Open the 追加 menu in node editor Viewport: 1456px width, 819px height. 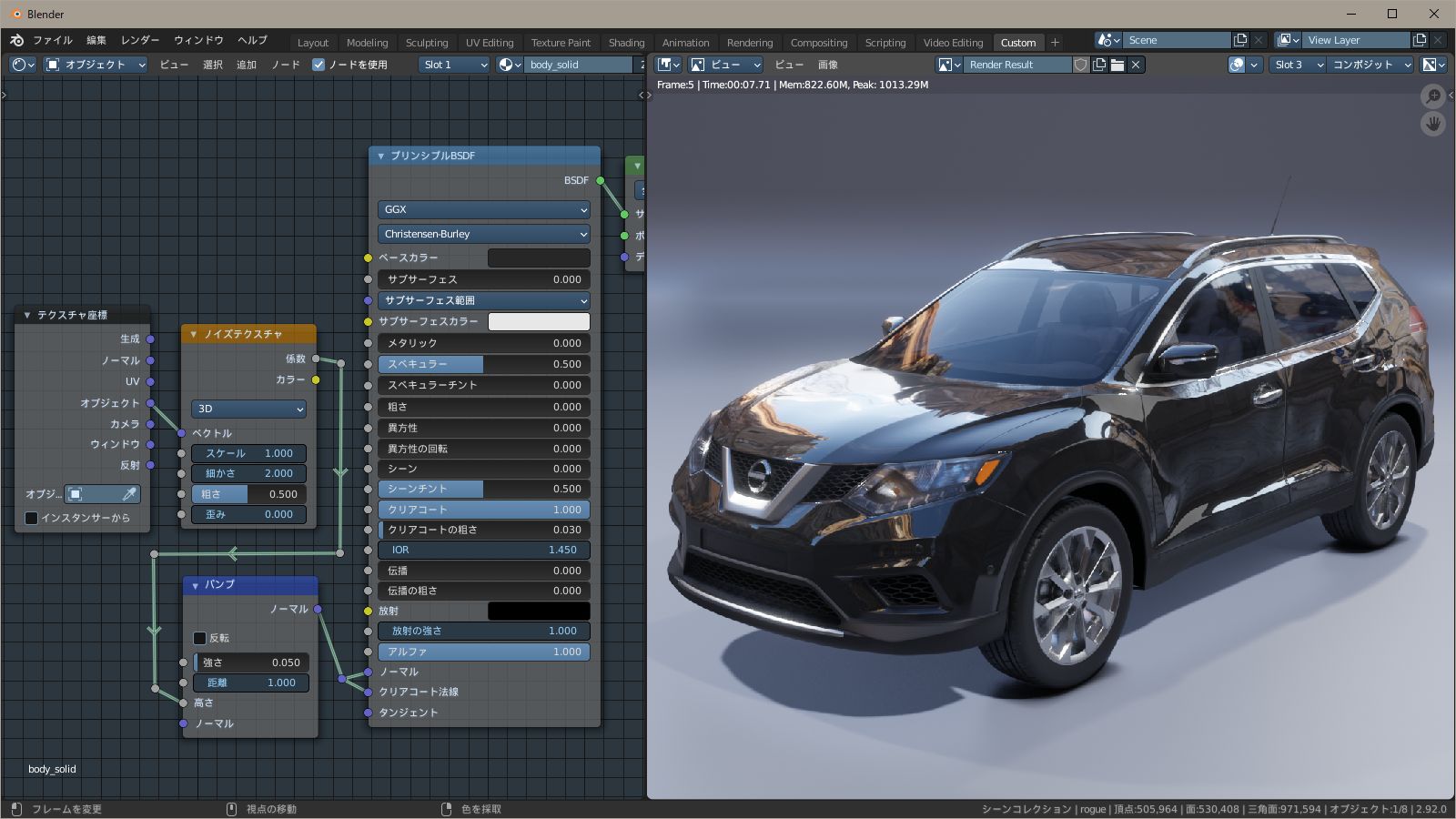[247, 65]
